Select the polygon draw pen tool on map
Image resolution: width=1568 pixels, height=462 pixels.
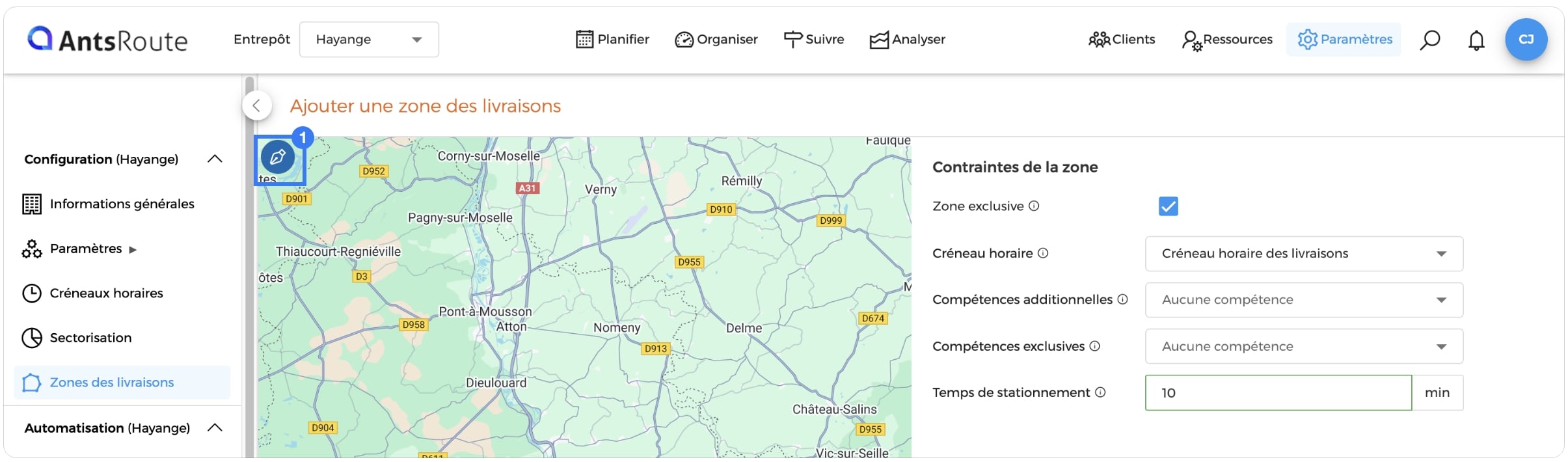pyautogui.click(x=278, y=157)
